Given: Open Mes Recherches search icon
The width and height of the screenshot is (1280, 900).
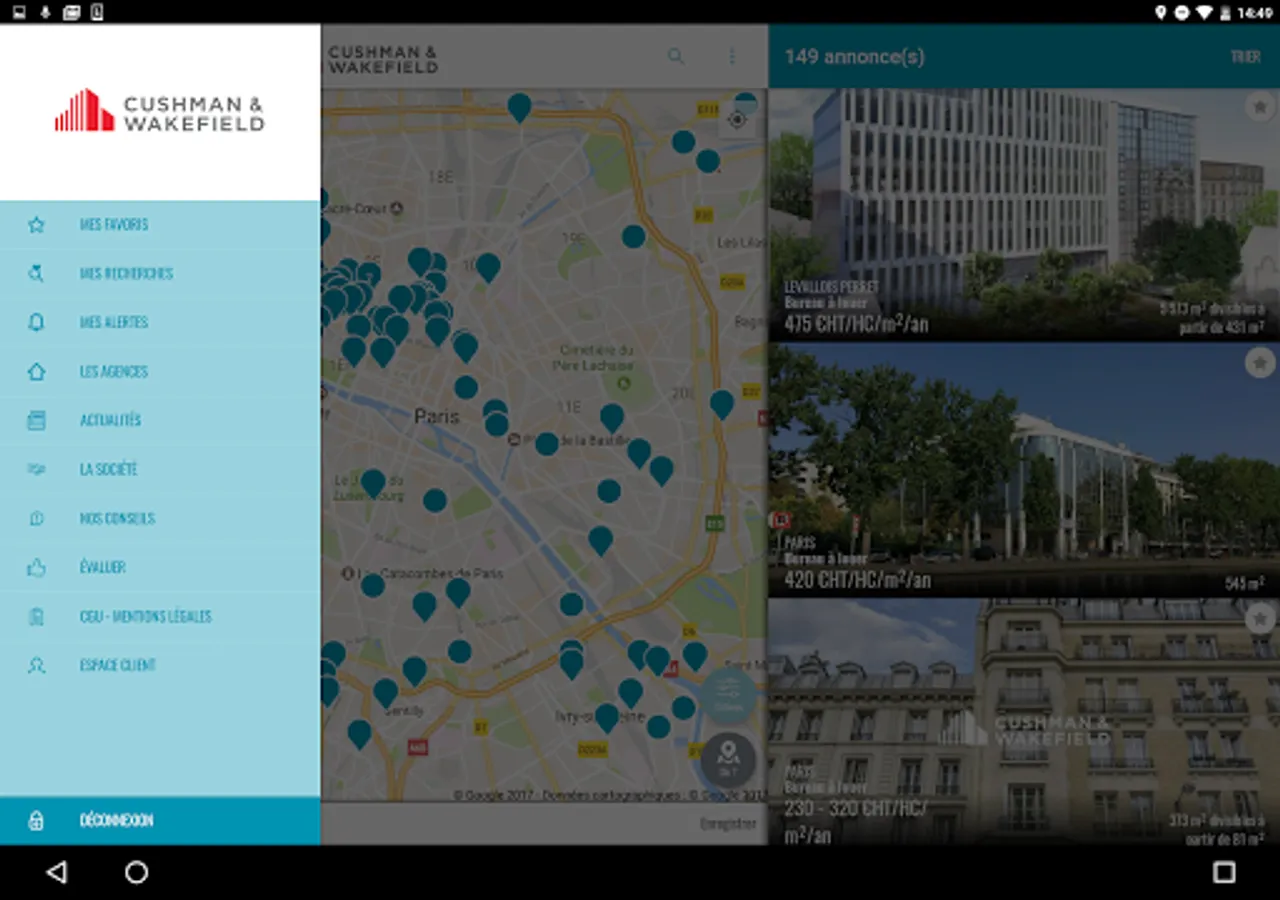Looking at the screenshot, I should pyautogui.click(x=36, y=273).
